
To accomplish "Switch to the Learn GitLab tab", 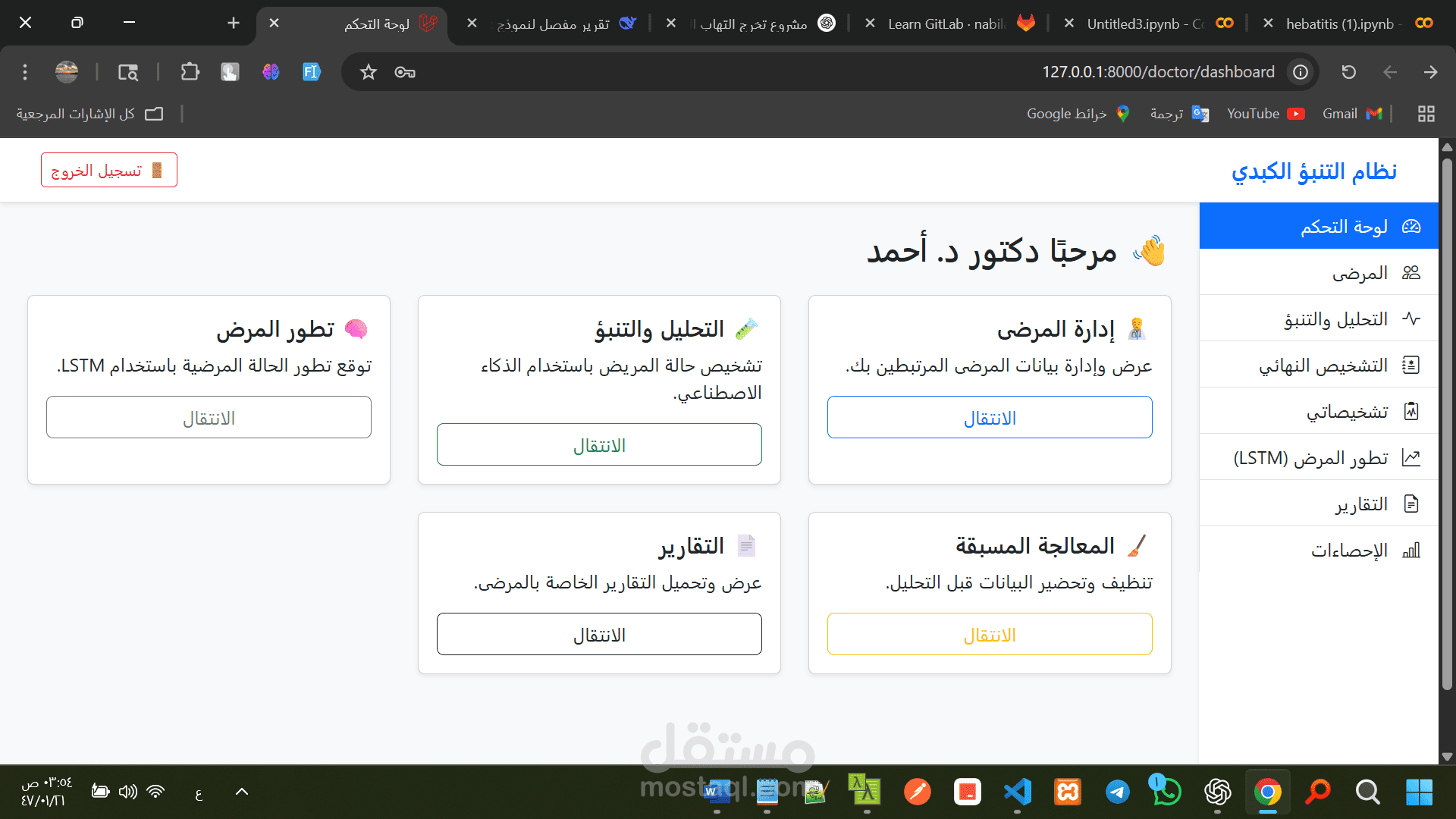I will [950, 24].
